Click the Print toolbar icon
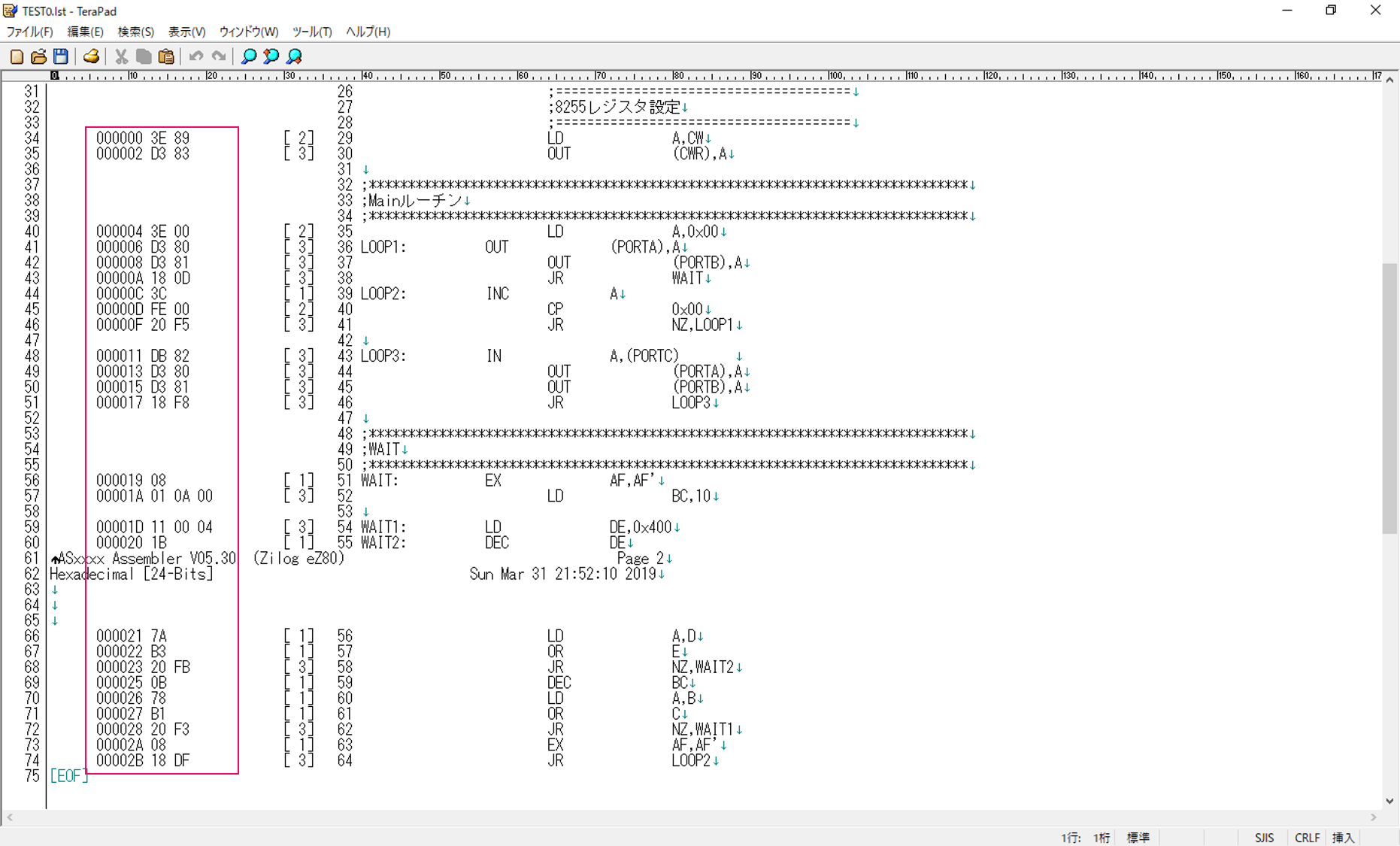This screenshot has height=846, width=1400. coord(91,56)
